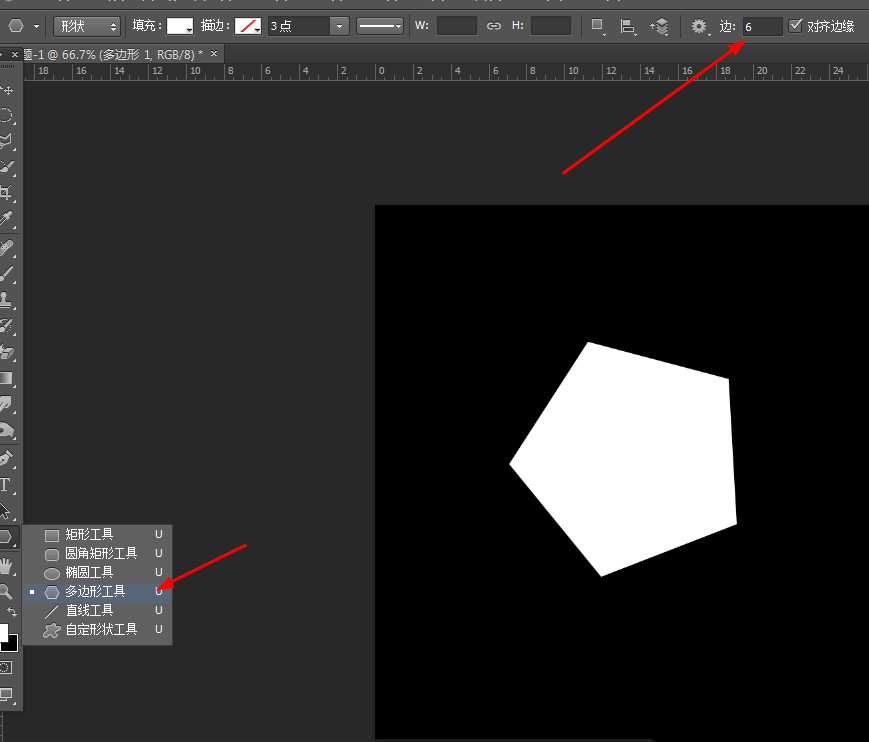This screenshot has width=869, height=742.
Task: Toggle Quick Mask mode icon
Action: point(6,667)
